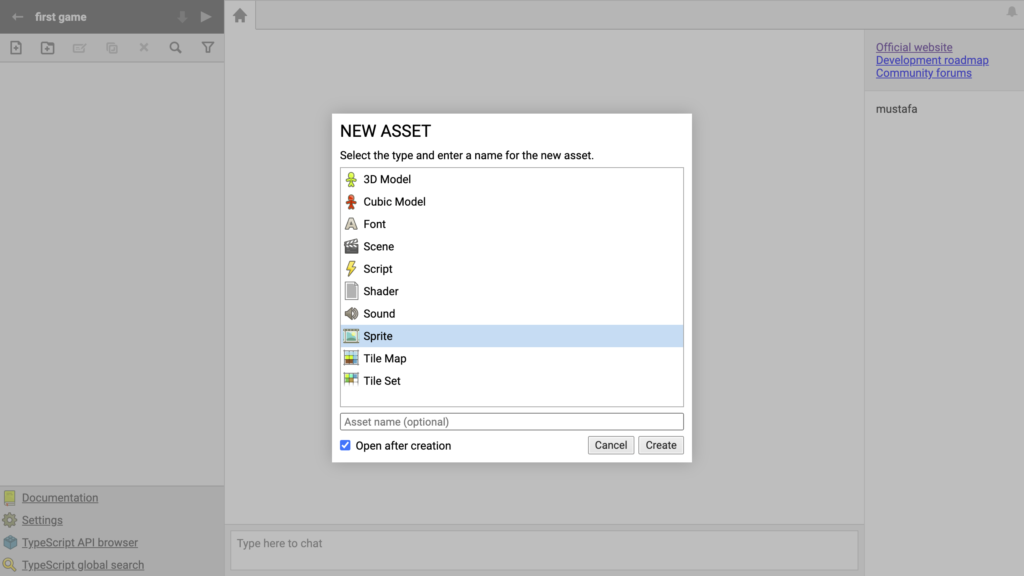This screenshot has height=576, width=1024.
Task: Click the run project play arrow
Action: pyautogui.click(x=206, y=17)
